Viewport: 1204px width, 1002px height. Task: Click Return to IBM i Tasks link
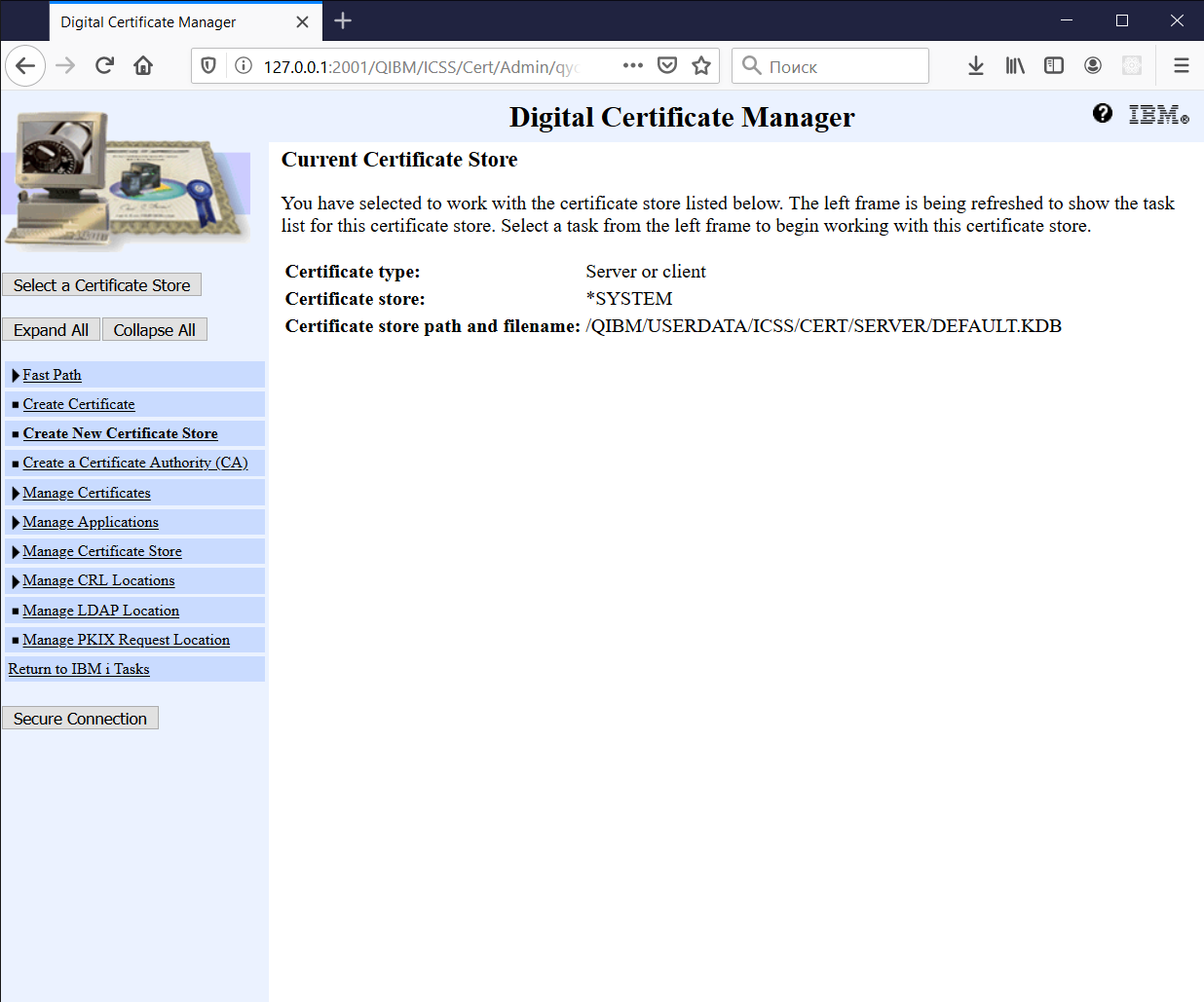(79, 669)
